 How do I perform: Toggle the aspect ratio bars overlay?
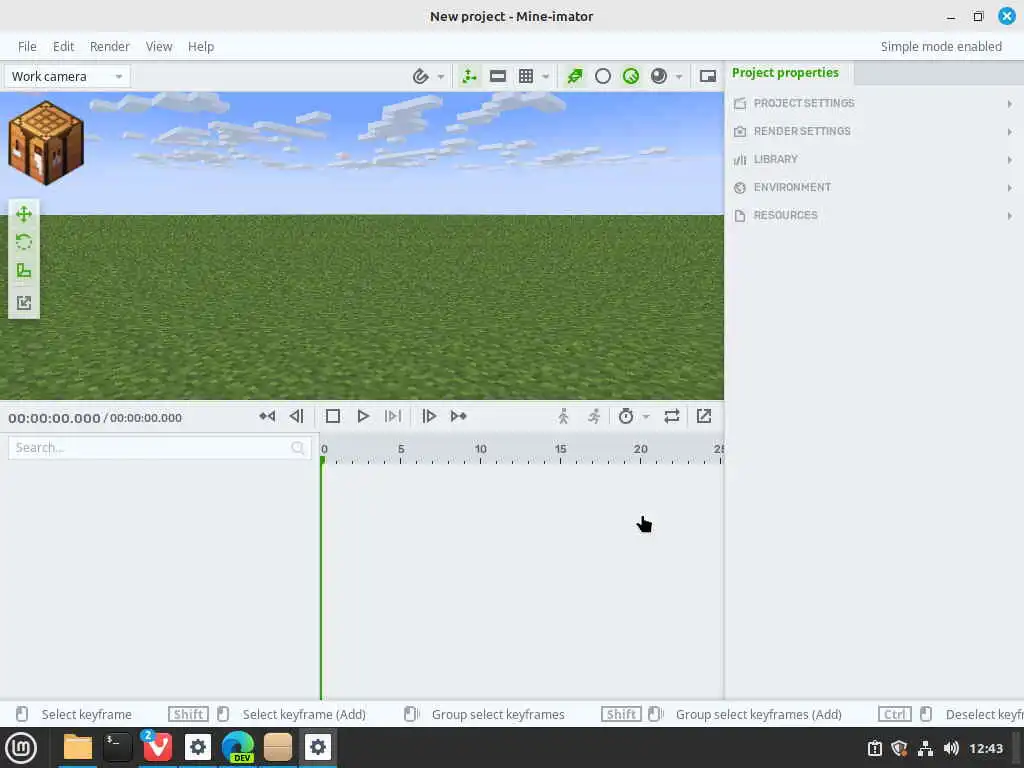pos(498,76)
